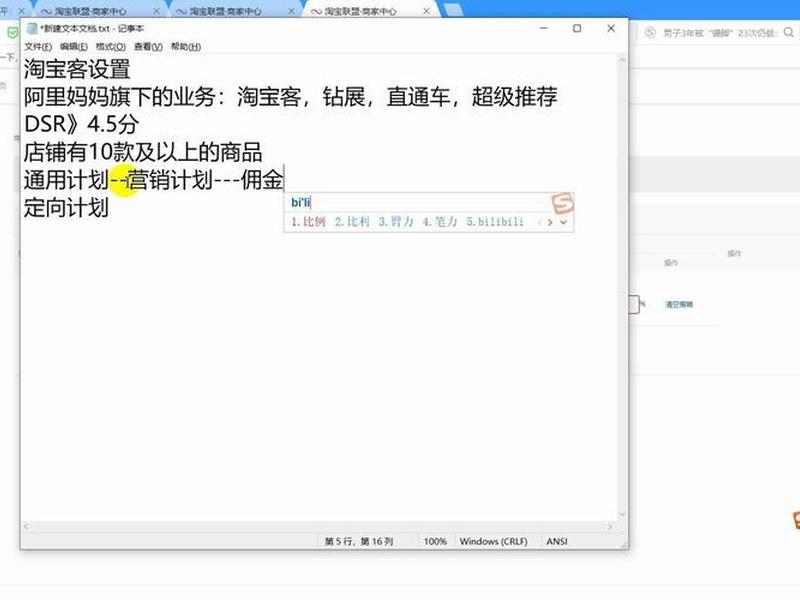Click the bi'li pinyin input composition
Image resolution: width=800 pixels, height=600 pixels.
coord(301,202)
